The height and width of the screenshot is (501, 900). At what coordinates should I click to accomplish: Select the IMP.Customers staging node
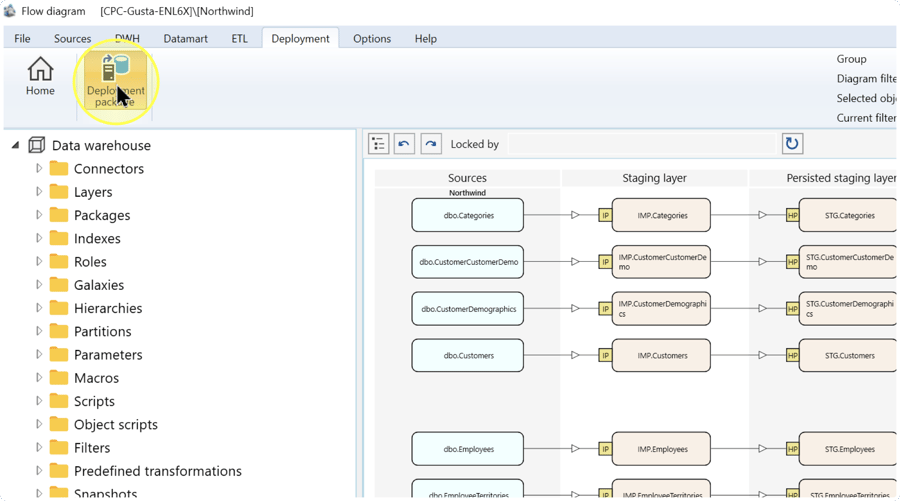661,355
